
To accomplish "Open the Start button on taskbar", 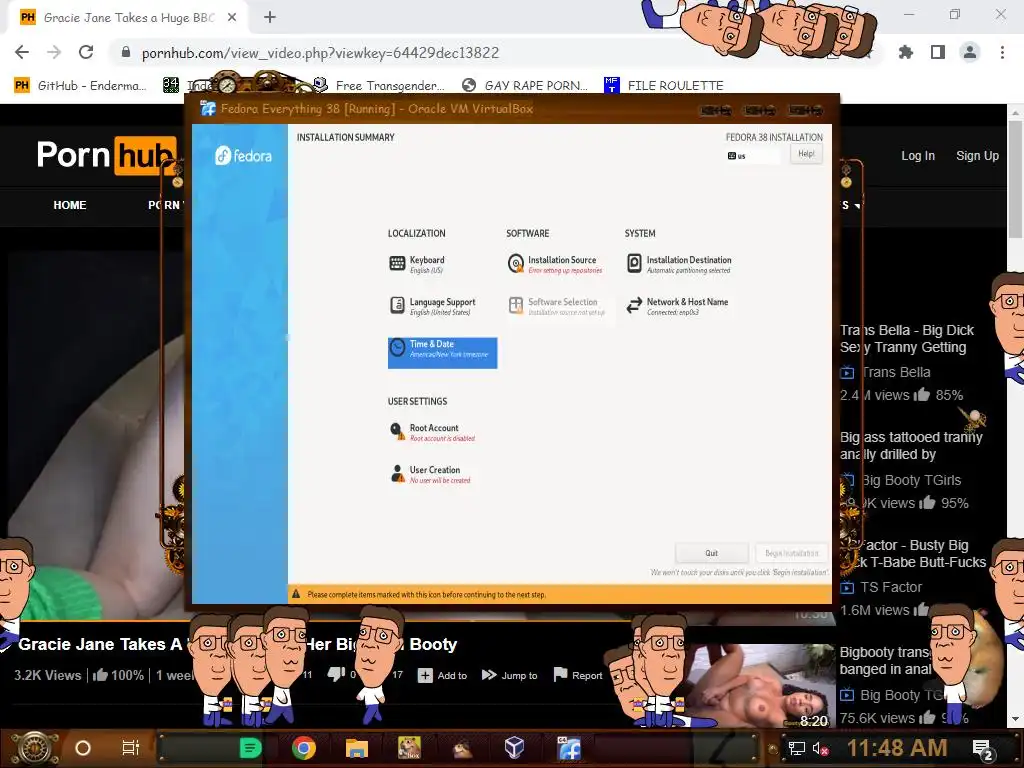I will tap(35, 748).
